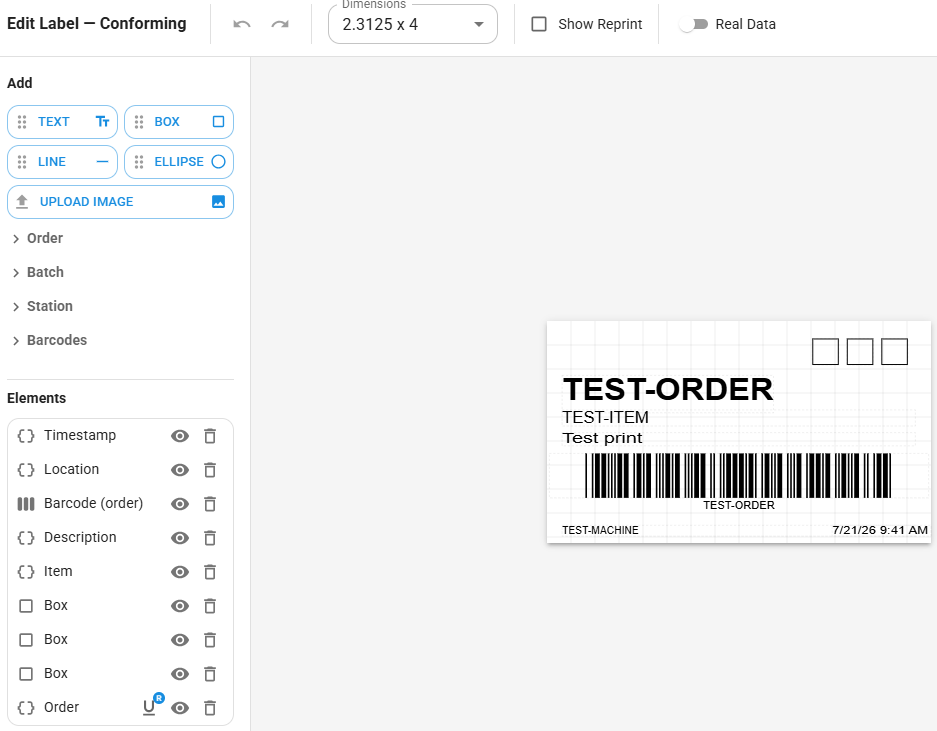Click the braces icon beside Description
The width and height of the screenshot is (937, 731).
[26, 538]
